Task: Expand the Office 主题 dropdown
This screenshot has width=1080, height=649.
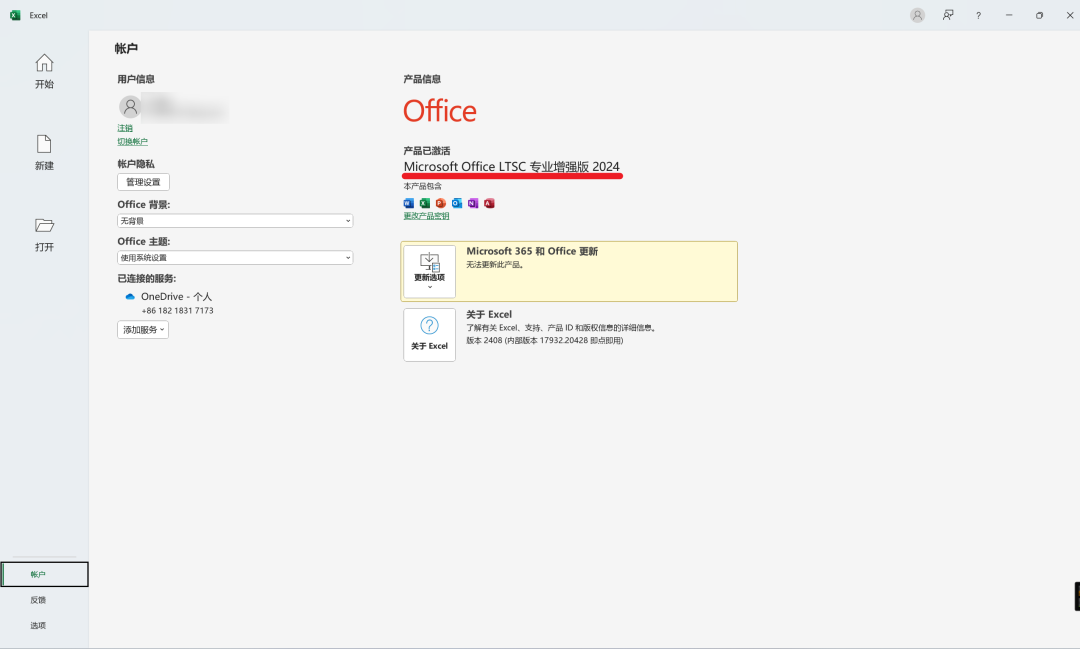Action: [x=235, y=258]
